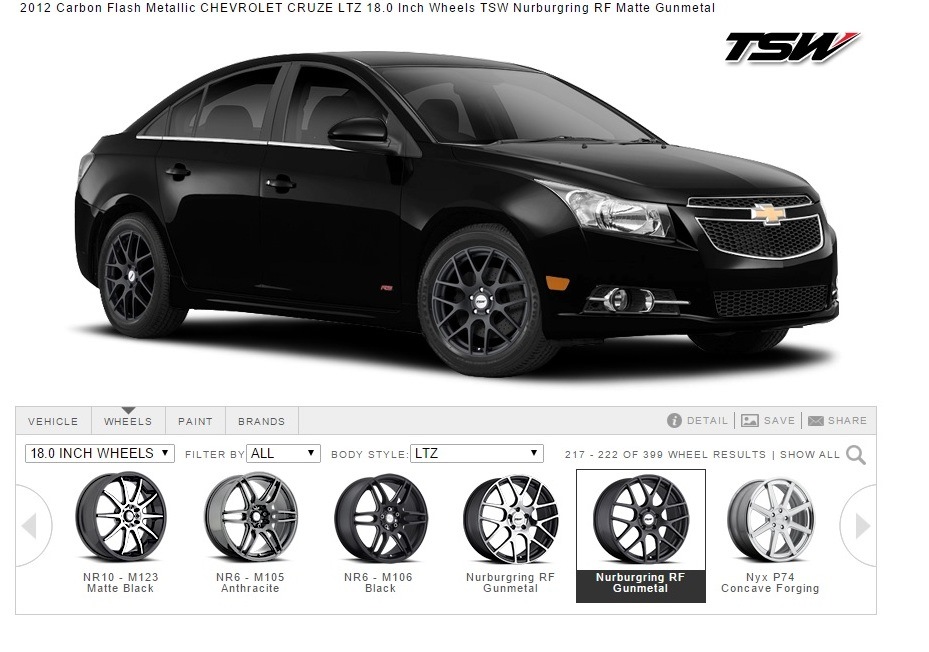
Task: Open the DETAIL info for this wheel
Action: pyautogui.click(x=697, y=420)
